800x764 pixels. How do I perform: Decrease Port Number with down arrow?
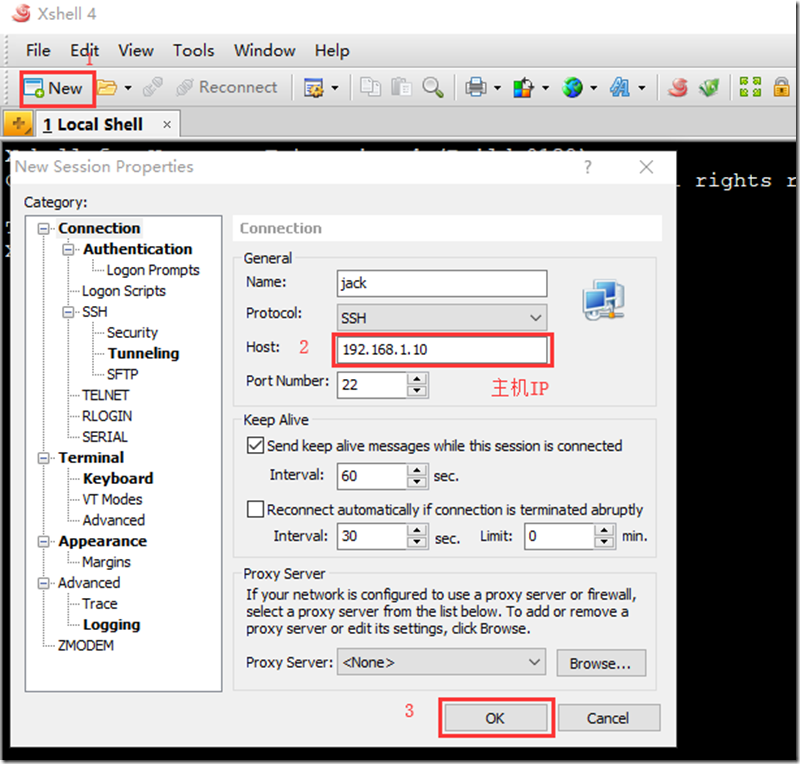click(x=417, y=391)
